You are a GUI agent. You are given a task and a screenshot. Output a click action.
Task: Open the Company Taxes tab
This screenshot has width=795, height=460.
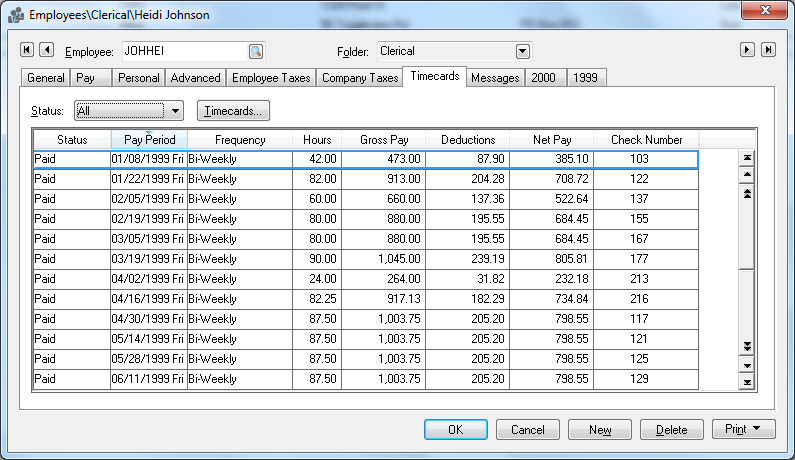click(x=359, y=78)
